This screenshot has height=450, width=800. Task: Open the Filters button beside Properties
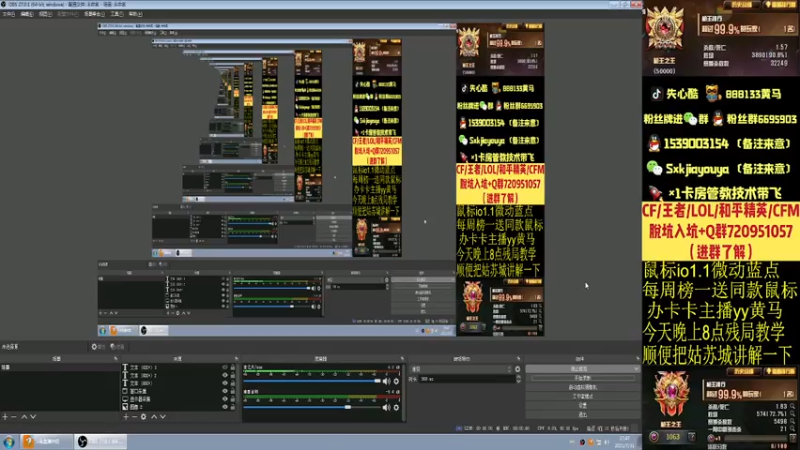pos(117,347)
